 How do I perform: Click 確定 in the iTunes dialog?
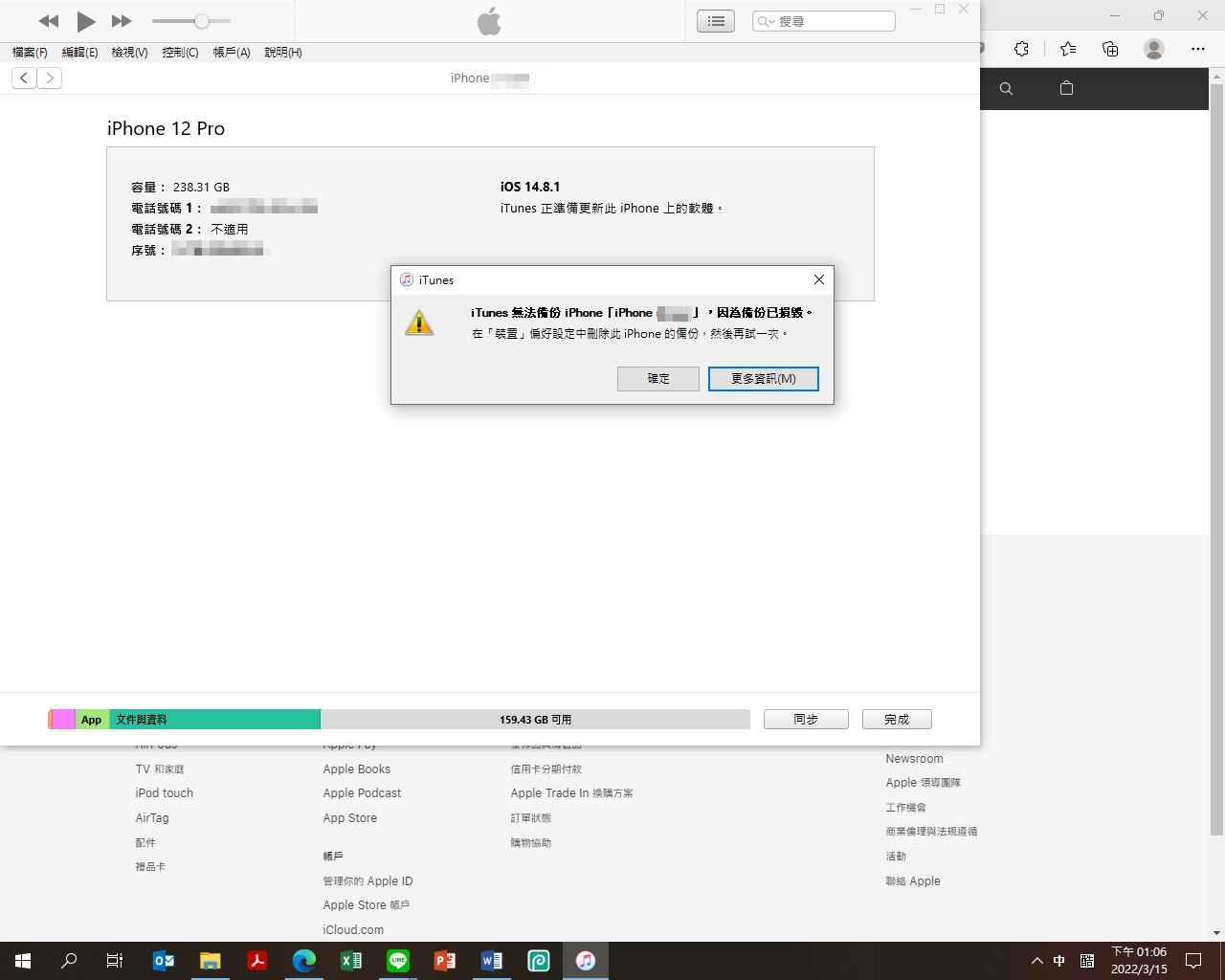pyautogui.click(x=658, y=379)
